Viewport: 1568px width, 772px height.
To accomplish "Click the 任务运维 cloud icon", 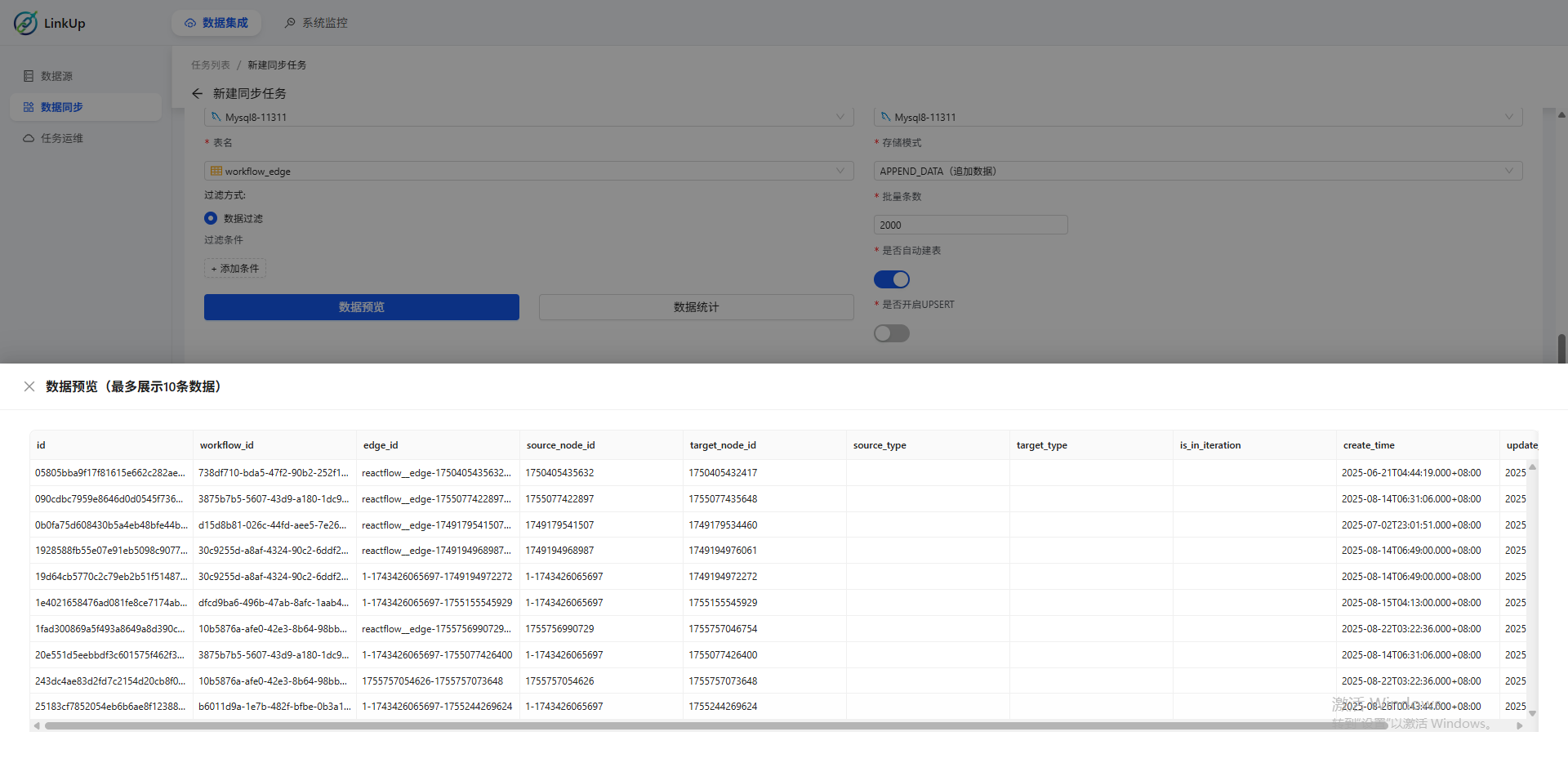I will pos(29,138).
